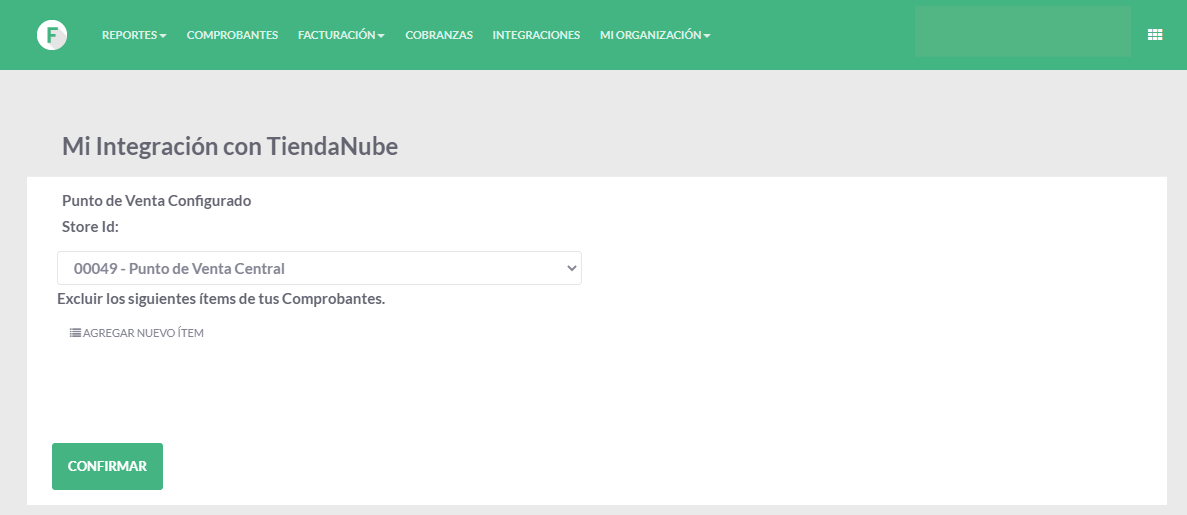Expand Mi Organización menu

tap(655, 35)
